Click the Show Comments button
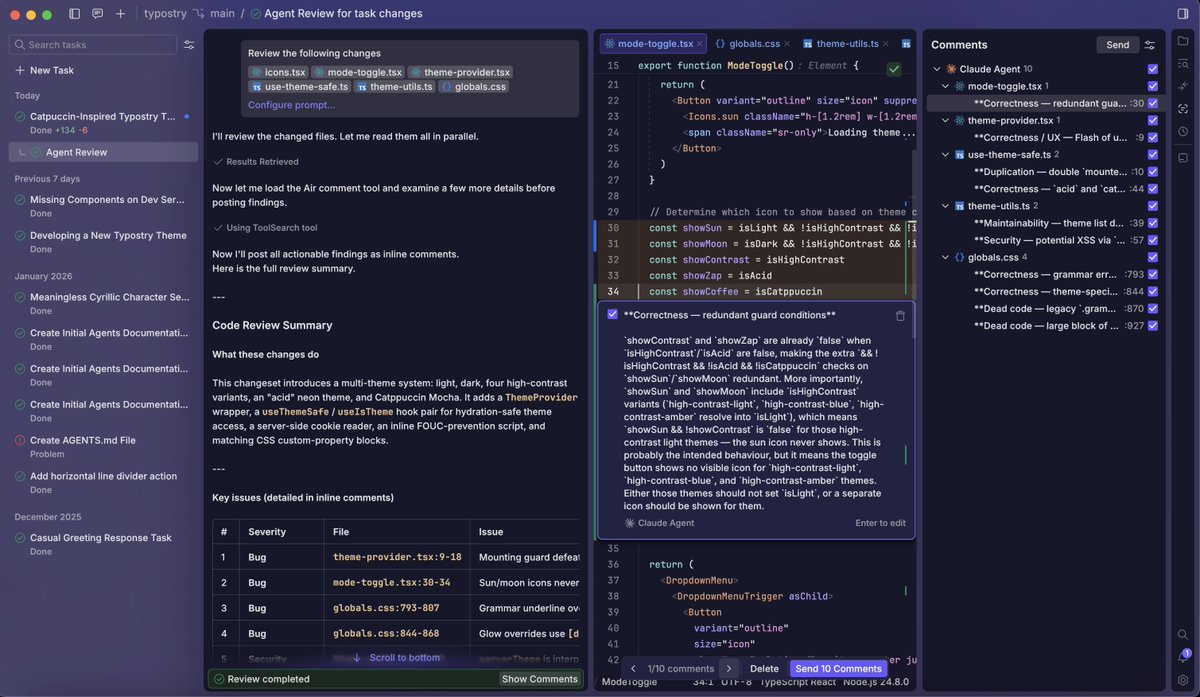 coord(540,679)
